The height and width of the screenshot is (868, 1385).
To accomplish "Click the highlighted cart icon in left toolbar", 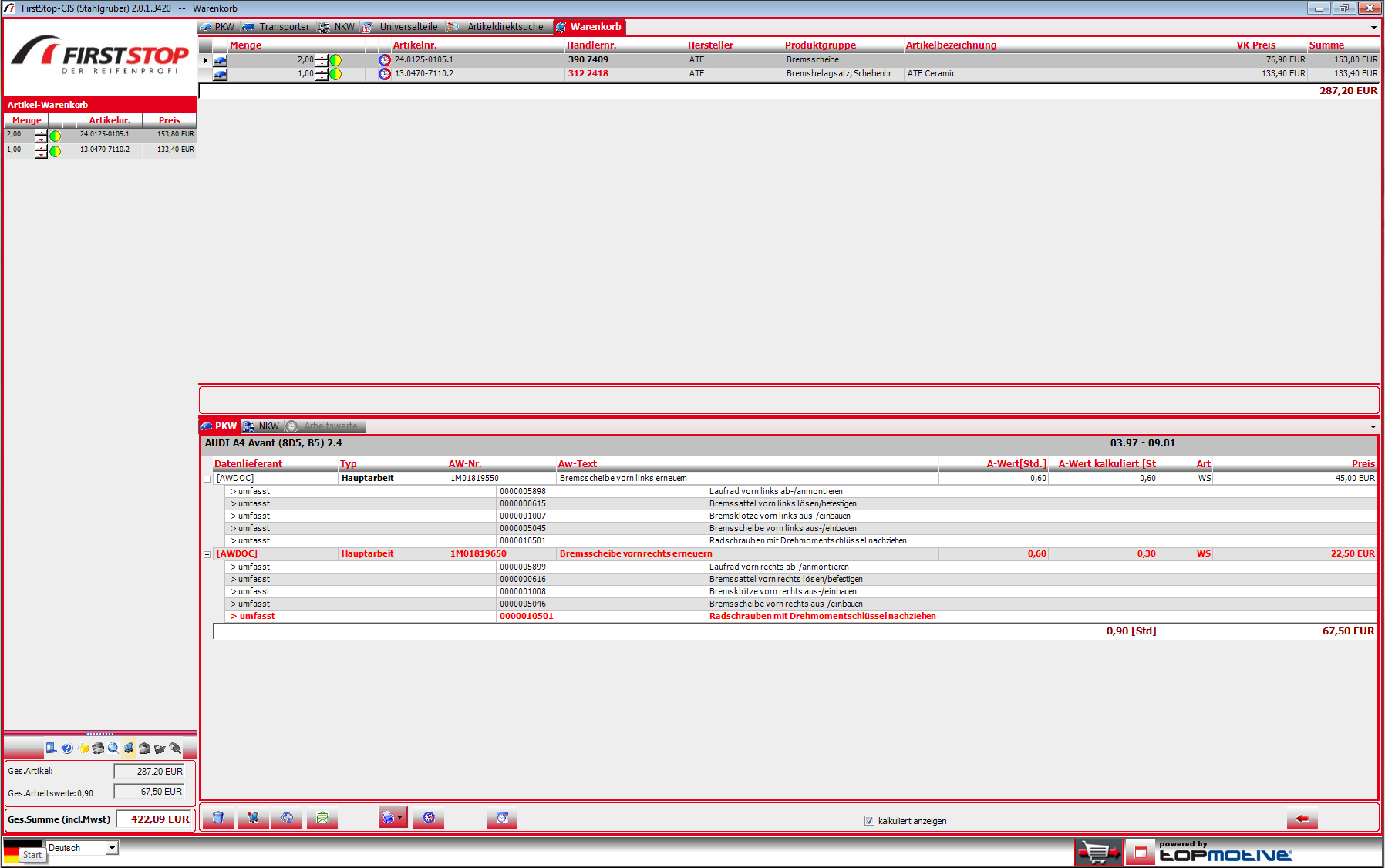I will coord(129,748).
